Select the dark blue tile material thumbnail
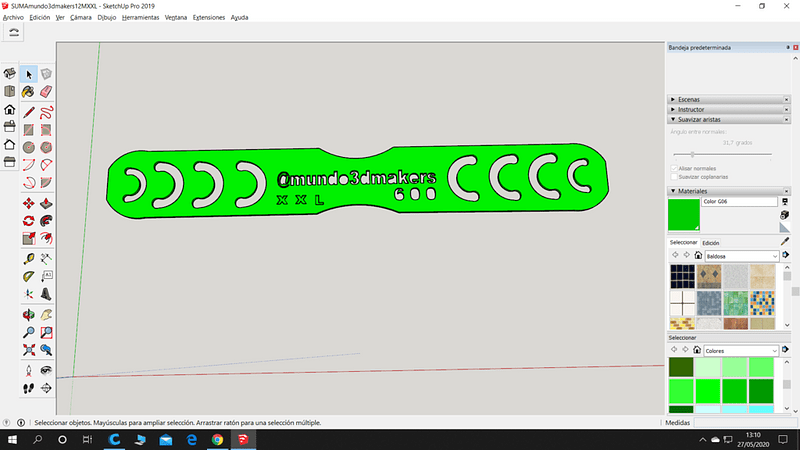The width and height of the screenshot is (800, 450). coord(682,277)
